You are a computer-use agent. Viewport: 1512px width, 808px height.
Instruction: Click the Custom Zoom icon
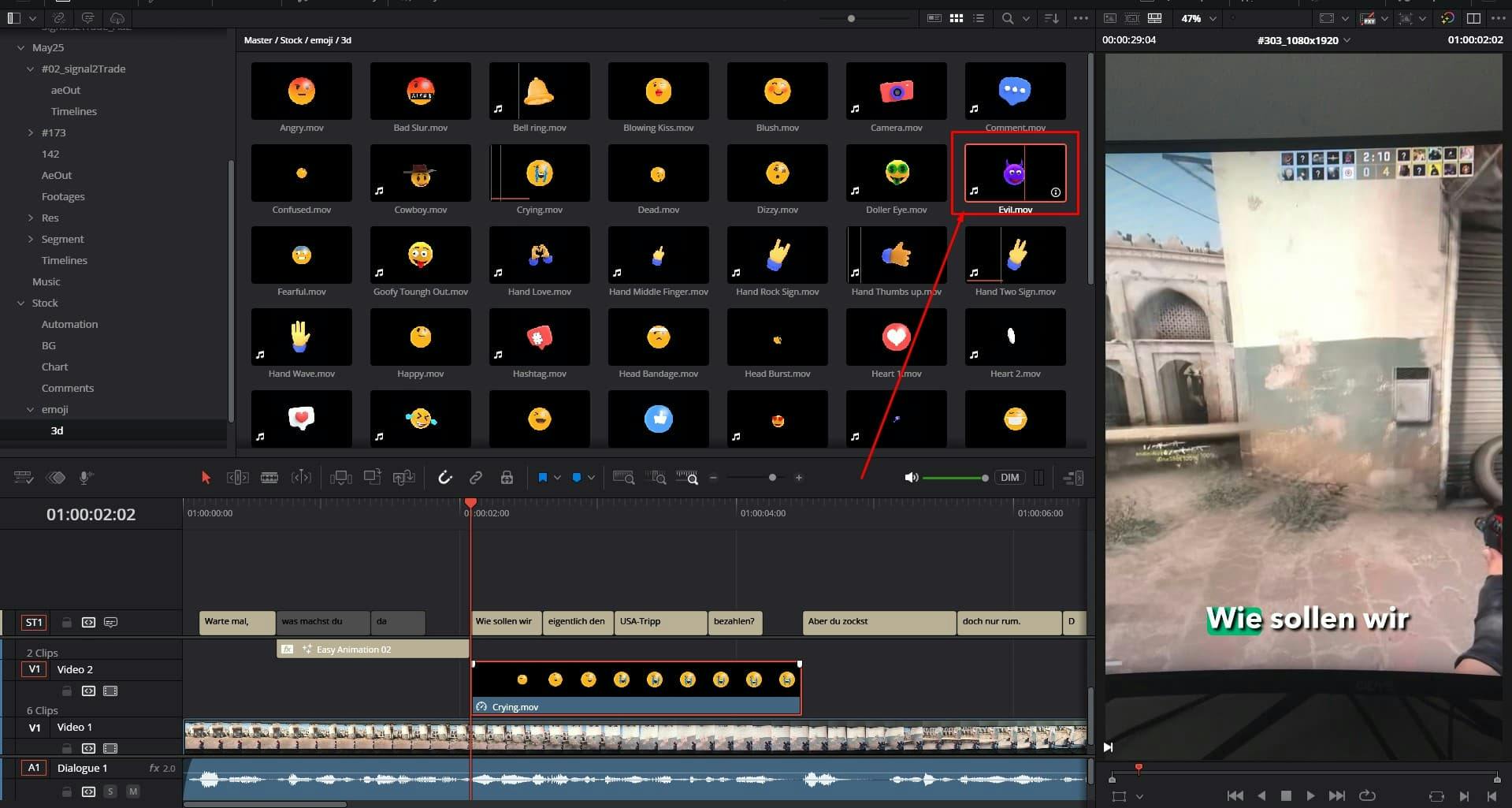pos(687,478)
